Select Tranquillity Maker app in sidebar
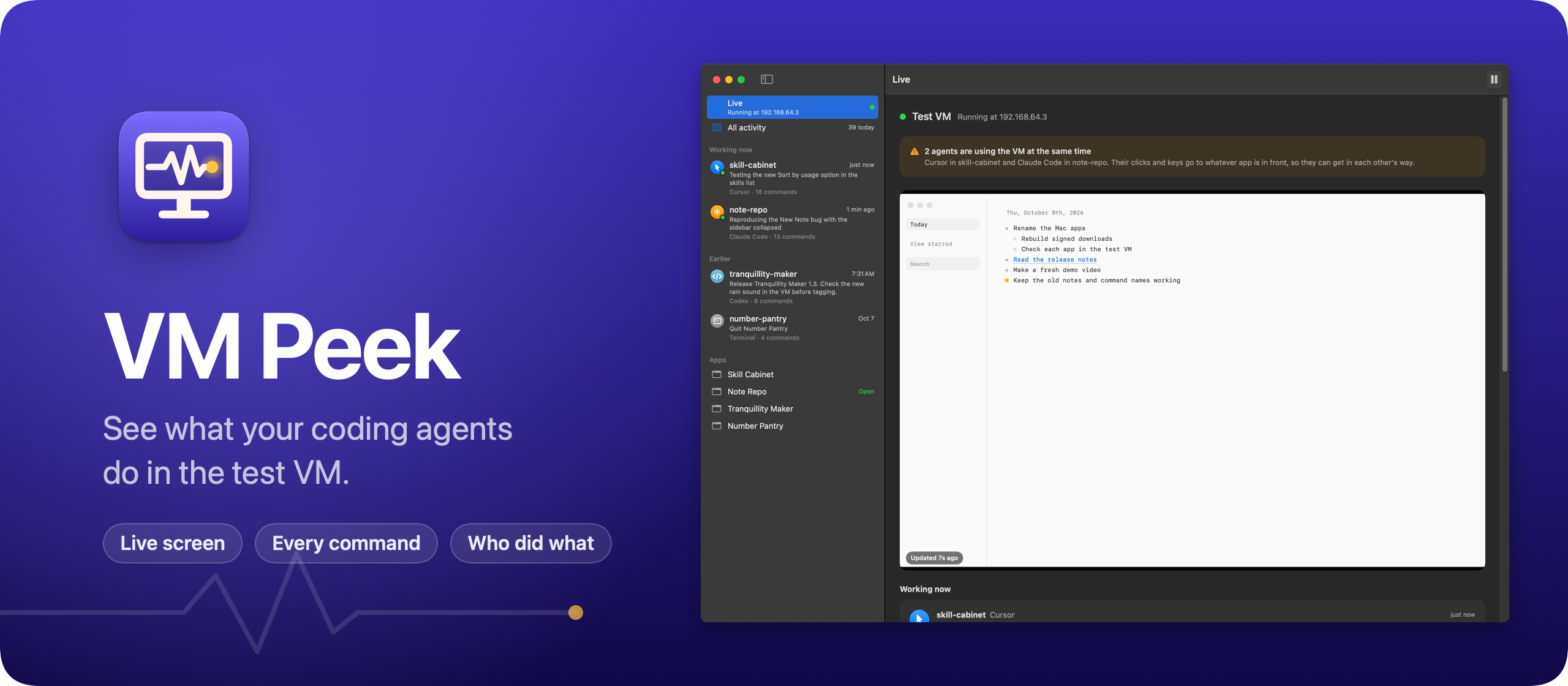The image size is (1568, 686). (792, 409)
